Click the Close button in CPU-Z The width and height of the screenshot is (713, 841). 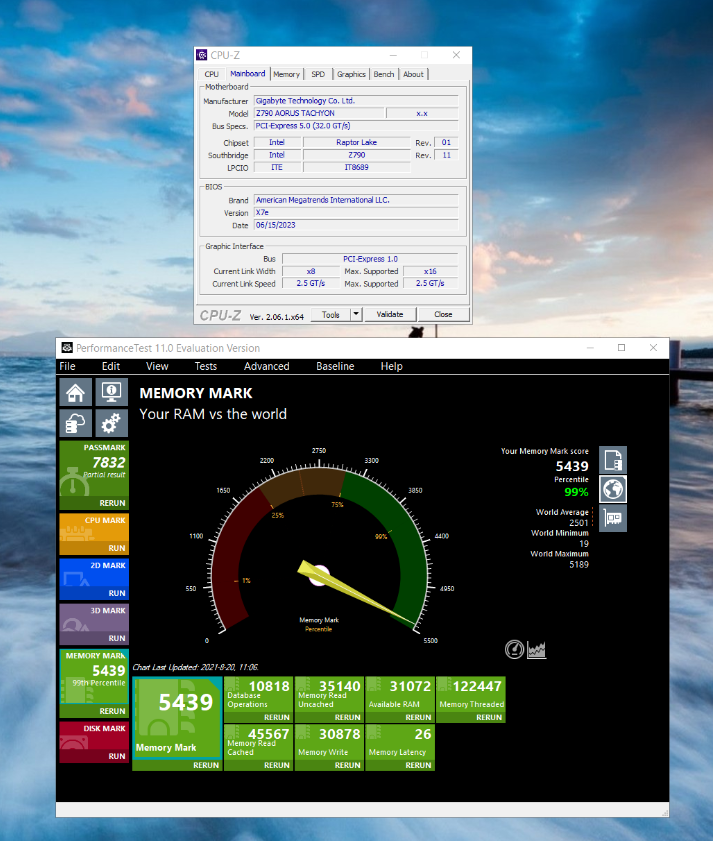[443, 314]
